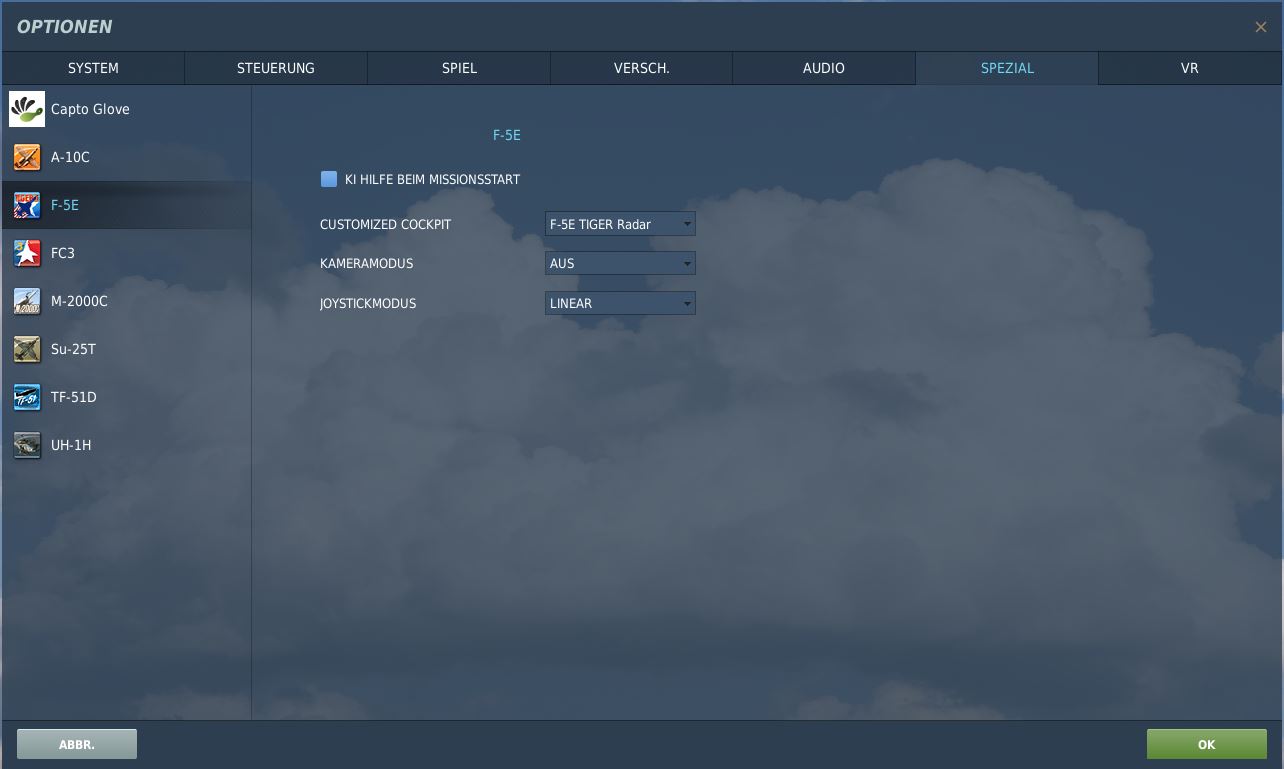1284x769 pixels.
Task: Click the A-10C aircraft icon
Action: 27,157
